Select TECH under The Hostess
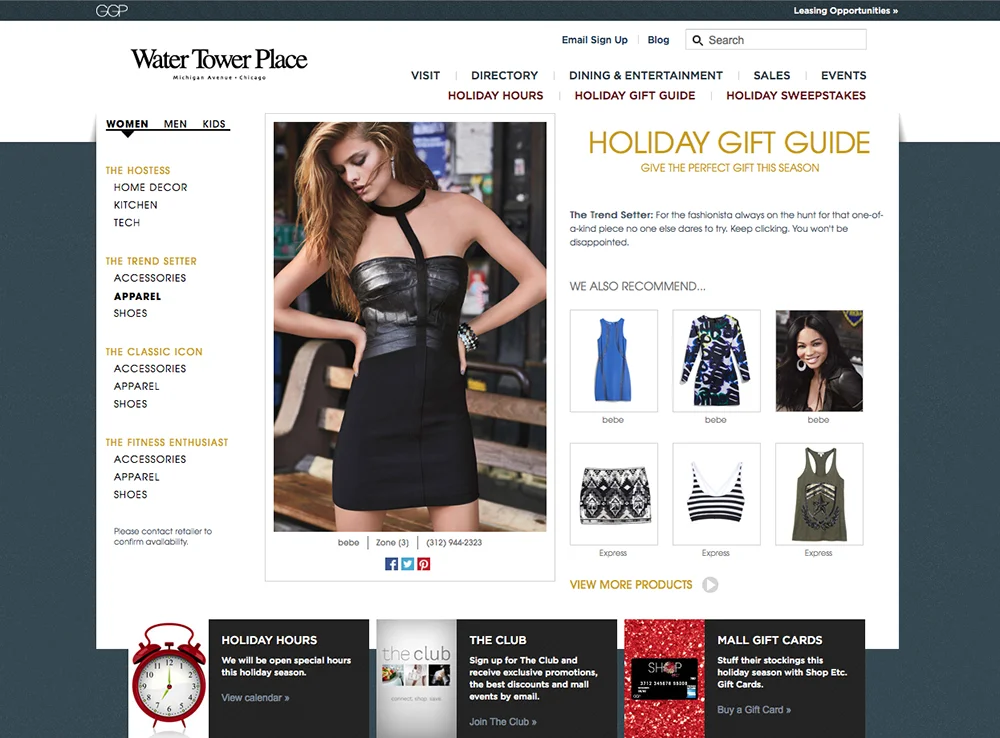This screenshot has width=1000, height=738. tap(126, 223)
